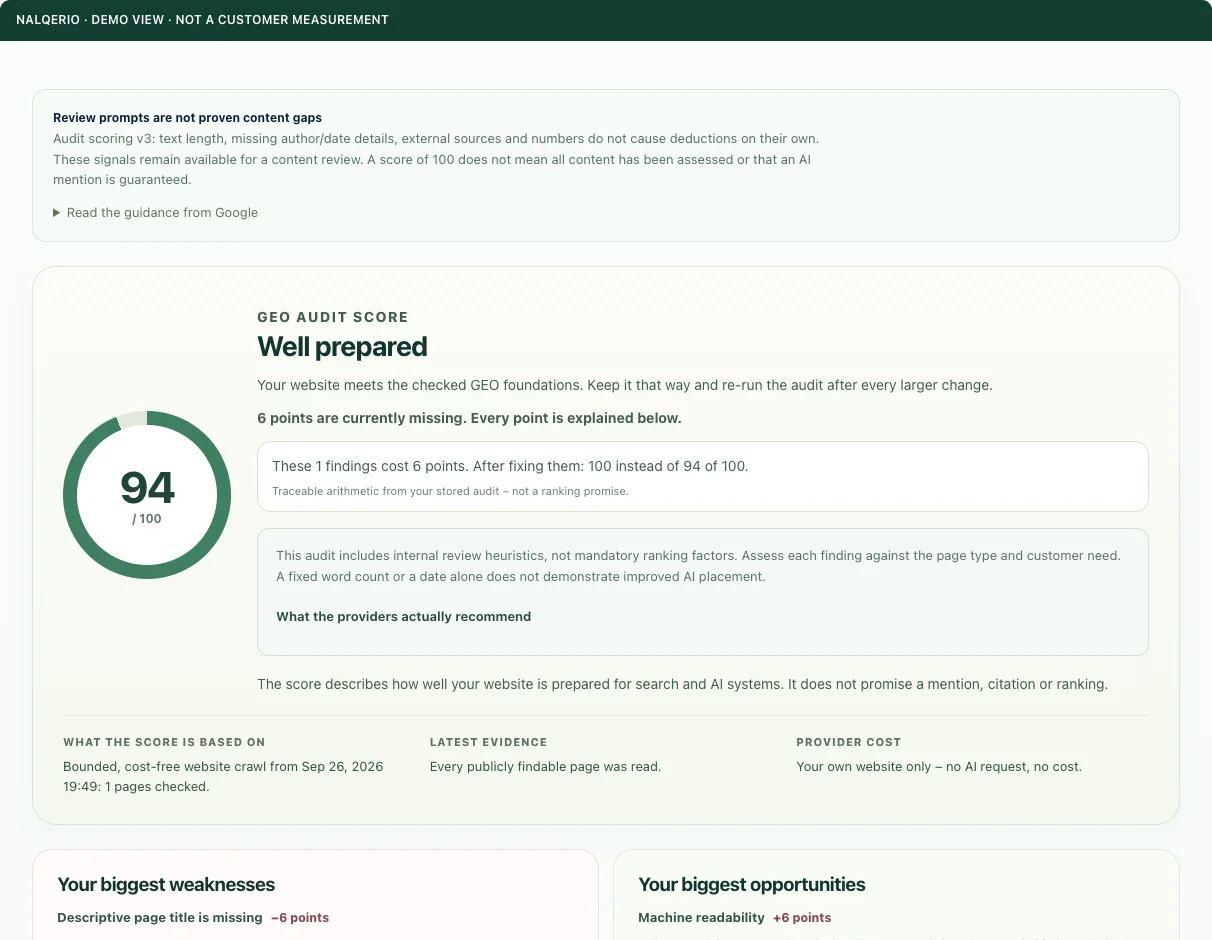Click the "LATEST EVIDENCE" label
This screenshot has height=940, width=1212.
(x=488, y=742)
